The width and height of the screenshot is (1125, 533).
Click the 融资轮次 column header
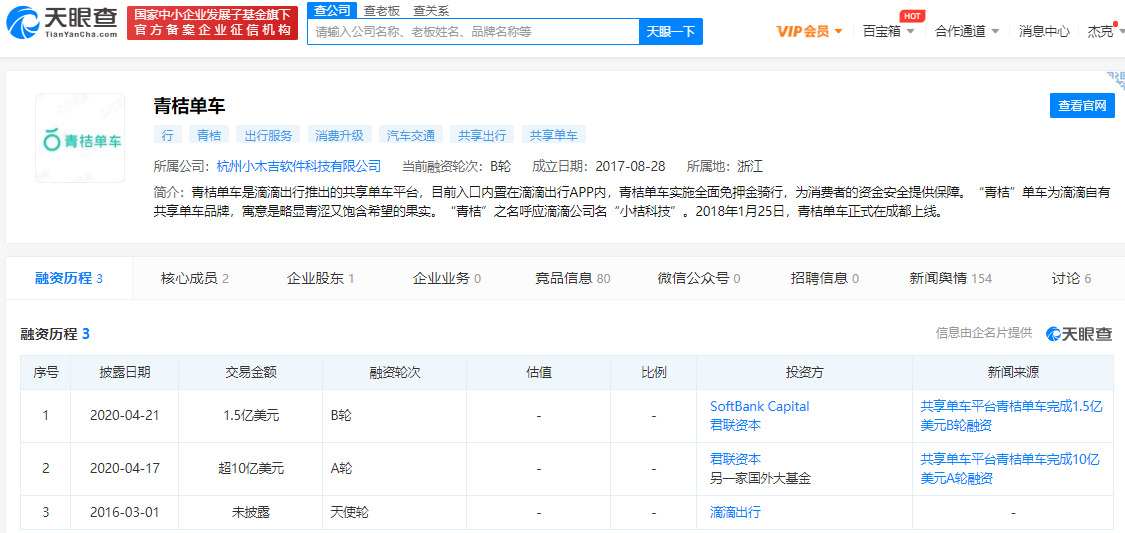click(395, 372)
